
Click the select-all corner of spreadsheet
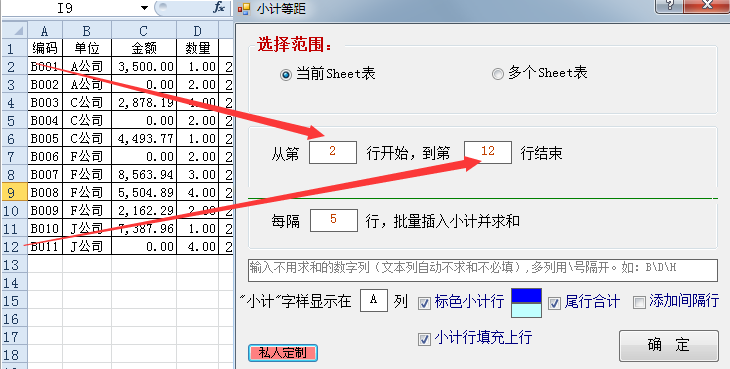[15, 31]
